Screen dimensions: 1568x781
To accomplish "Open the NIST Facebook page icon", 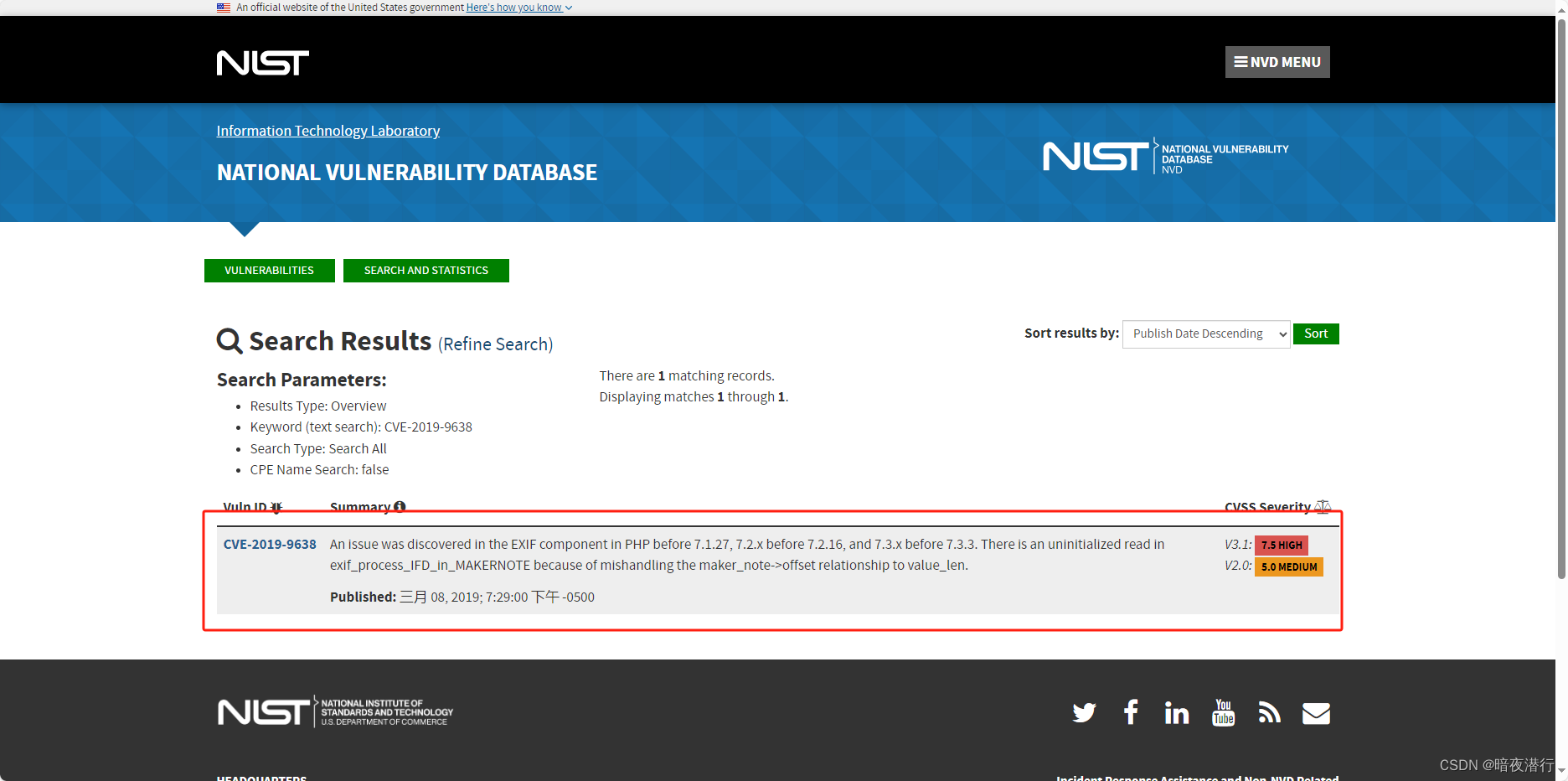I will tap(1131, 712).
